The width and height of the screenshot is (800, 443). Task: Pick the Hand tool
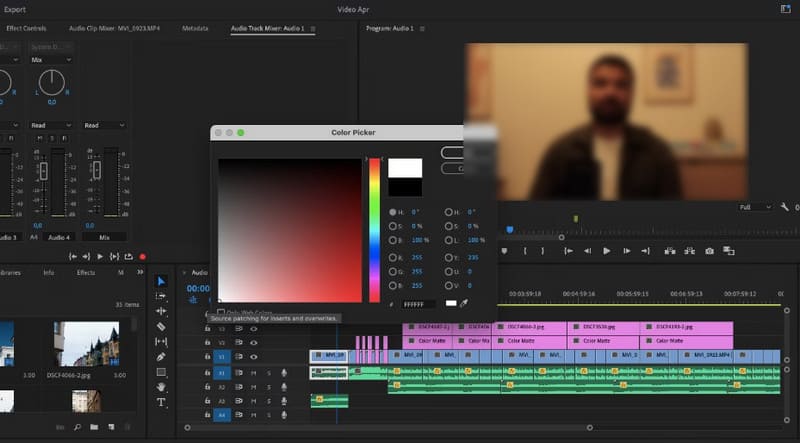click(x=162, y=386)
